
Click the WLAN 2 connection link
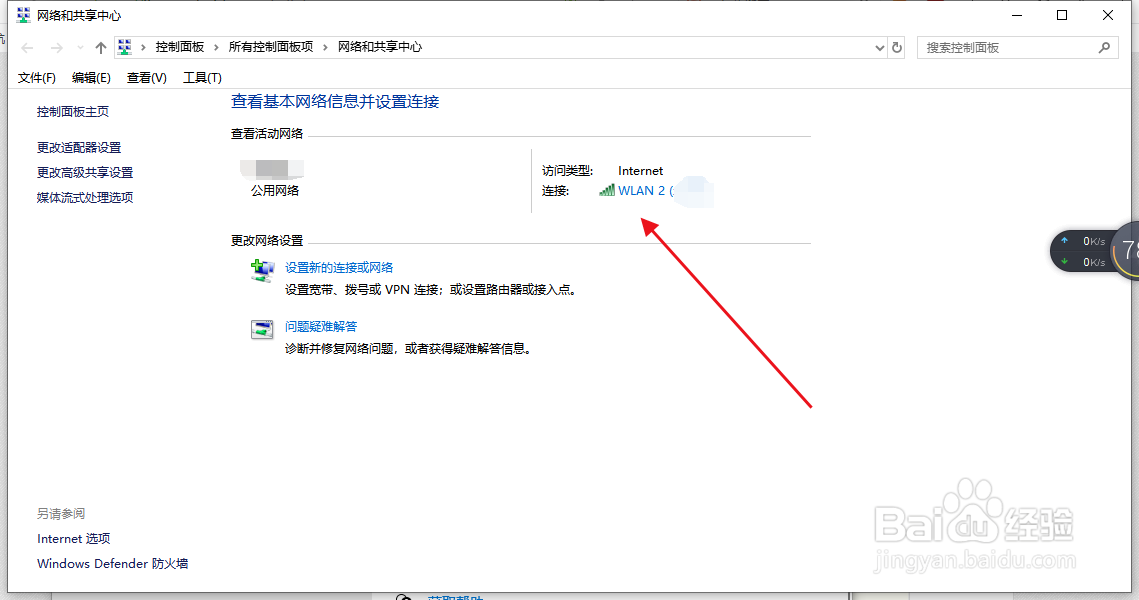coord(645,191)
